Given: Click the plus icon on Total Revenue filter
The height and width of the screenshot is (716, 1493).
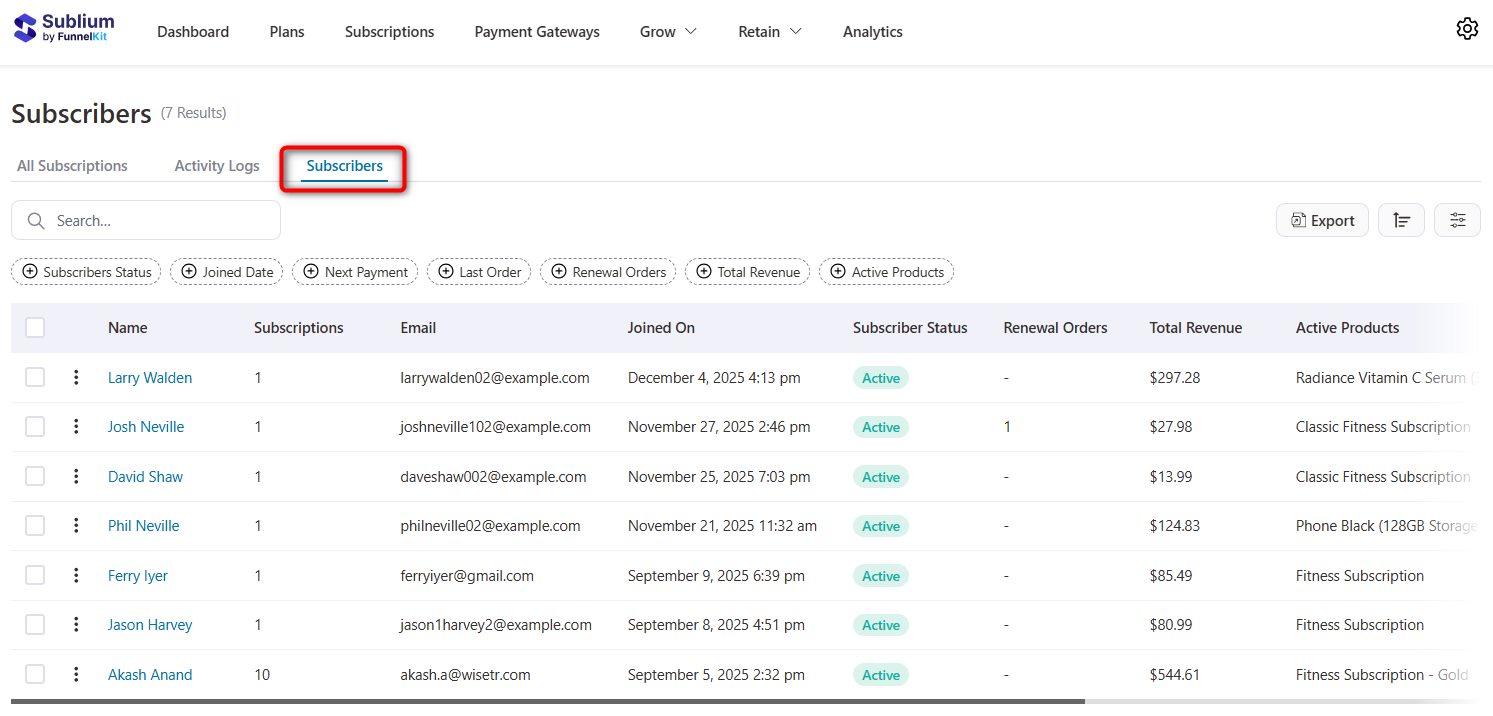Looking at the screenshot, I should [706, 271].
